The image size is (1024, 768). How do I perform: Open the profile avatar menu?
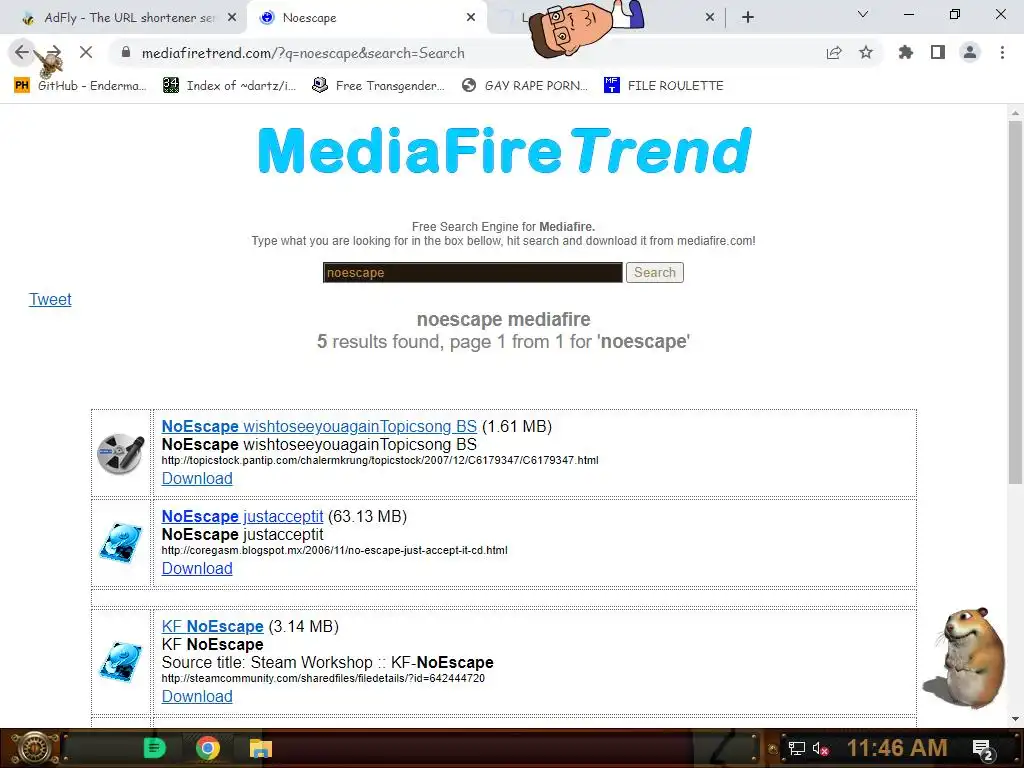click(970, 52)
